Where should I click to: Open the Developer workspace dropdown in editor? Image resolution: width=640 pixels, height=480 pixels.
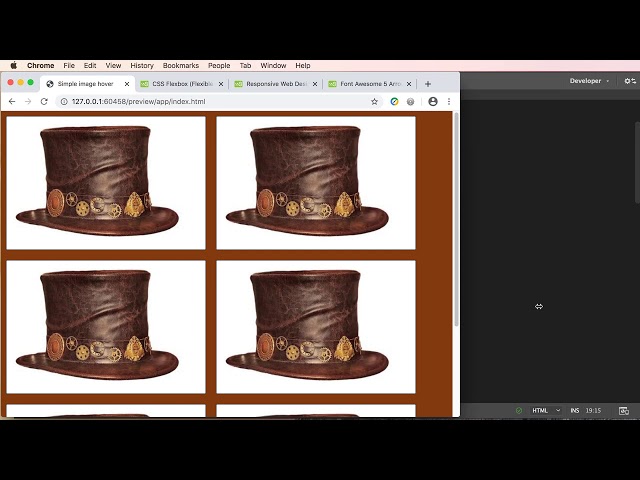click(589, 81)
